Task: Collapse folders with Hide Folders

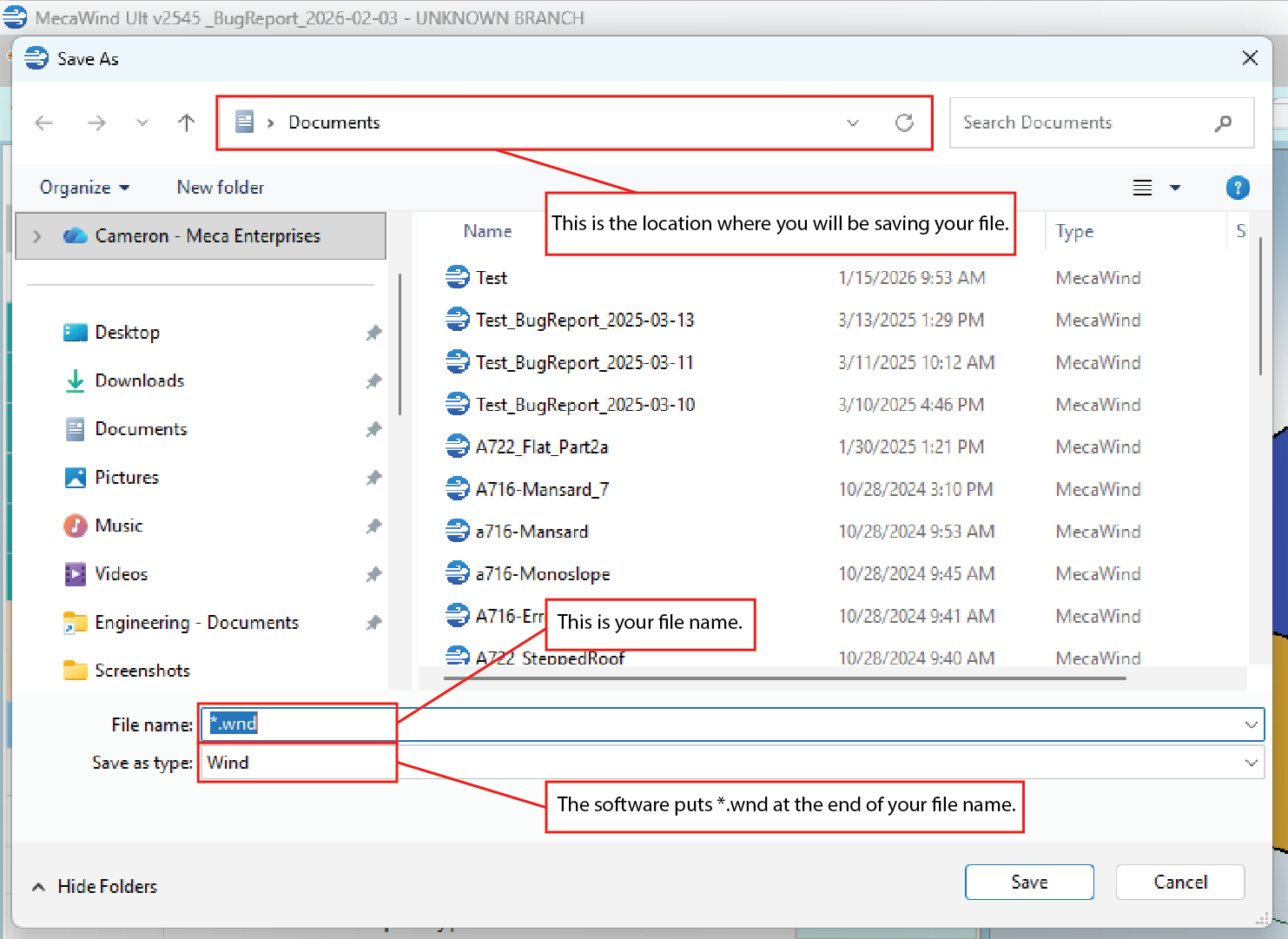Action: pyautogui.click(x=95, y=886)
